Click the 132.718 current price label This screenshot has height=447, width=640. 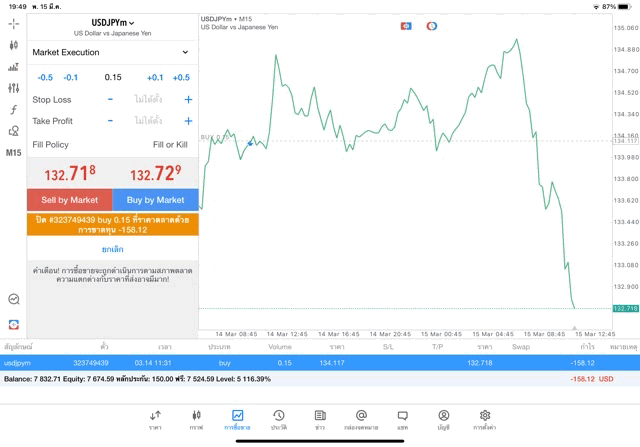(x=626, y=309)
